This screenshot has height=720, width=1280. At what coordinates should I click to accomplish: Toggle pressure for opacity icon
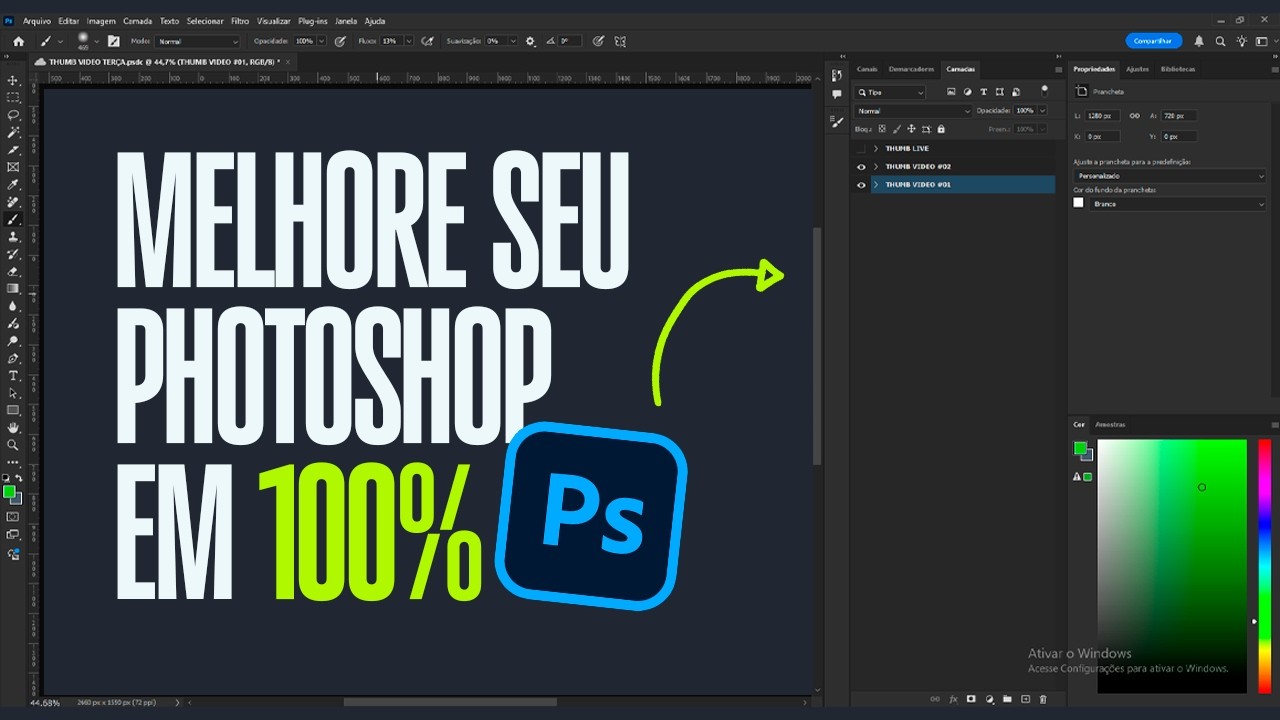point(340,41)
